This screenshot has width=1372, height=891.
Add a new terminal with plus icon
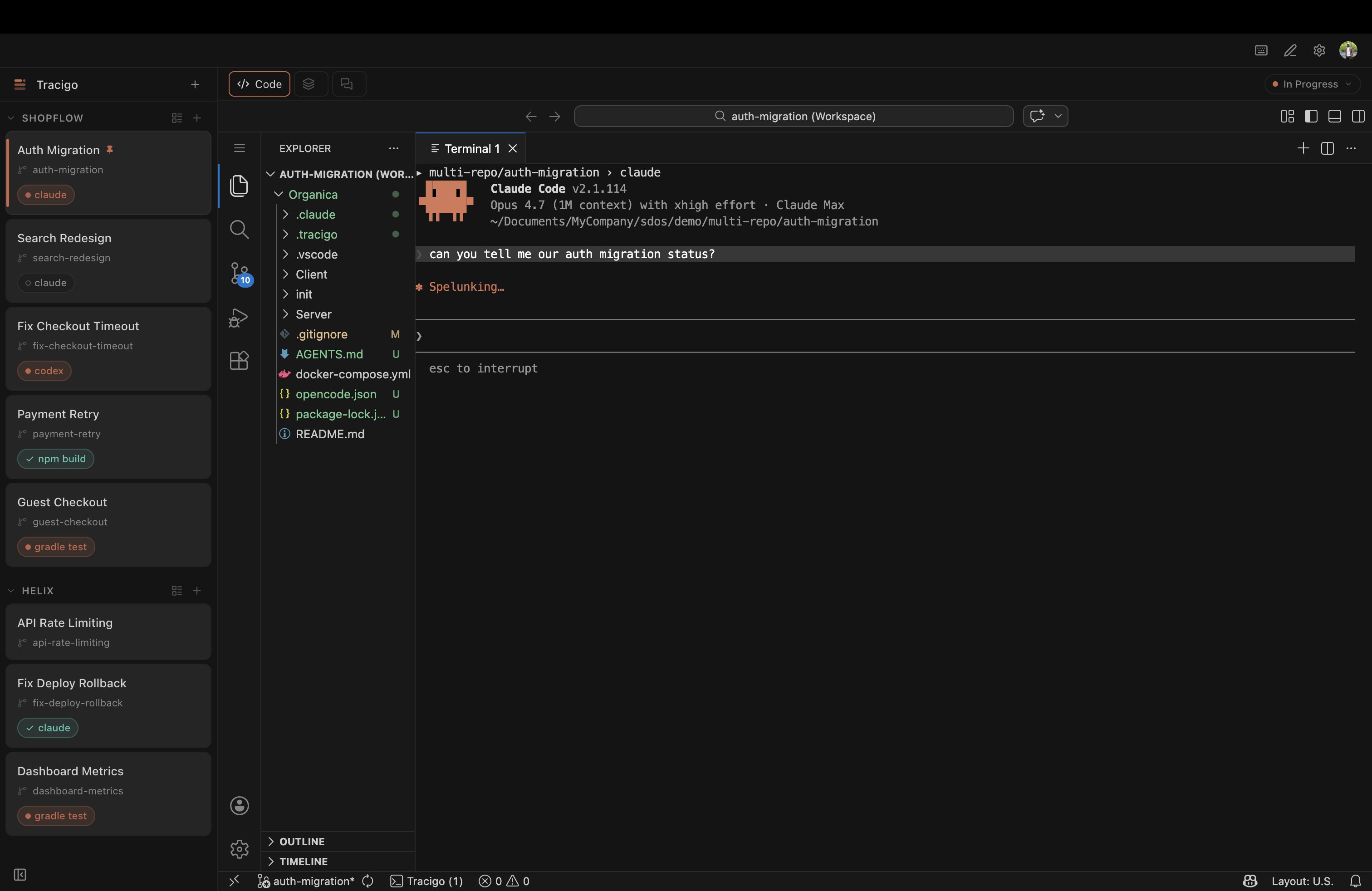(1303, 148)
